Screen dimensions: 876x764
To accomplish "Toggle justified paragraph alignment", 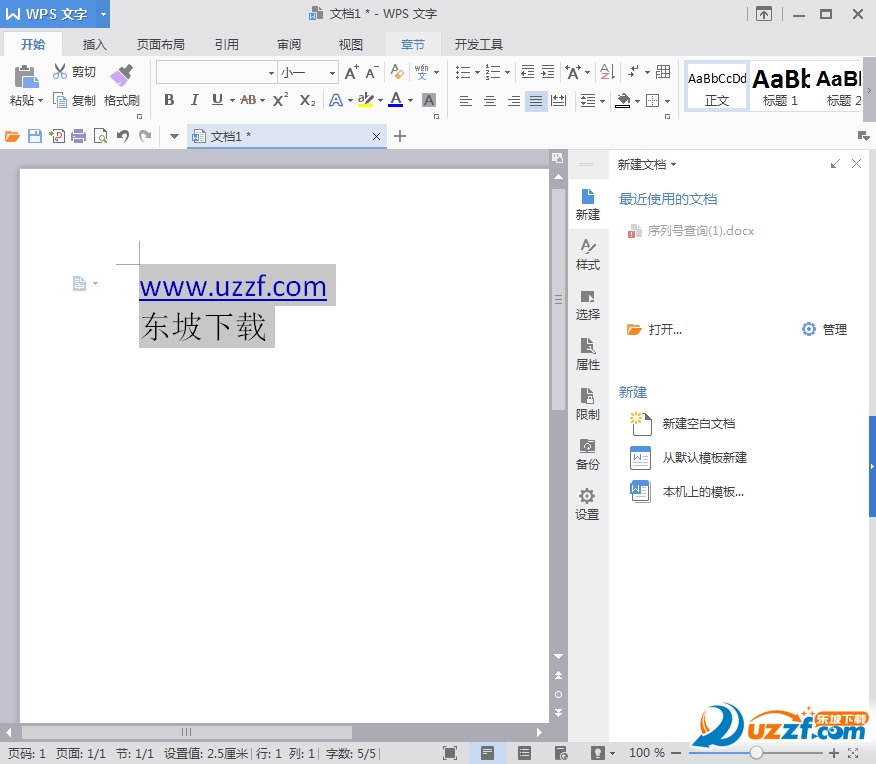I will tap(536, 100).
